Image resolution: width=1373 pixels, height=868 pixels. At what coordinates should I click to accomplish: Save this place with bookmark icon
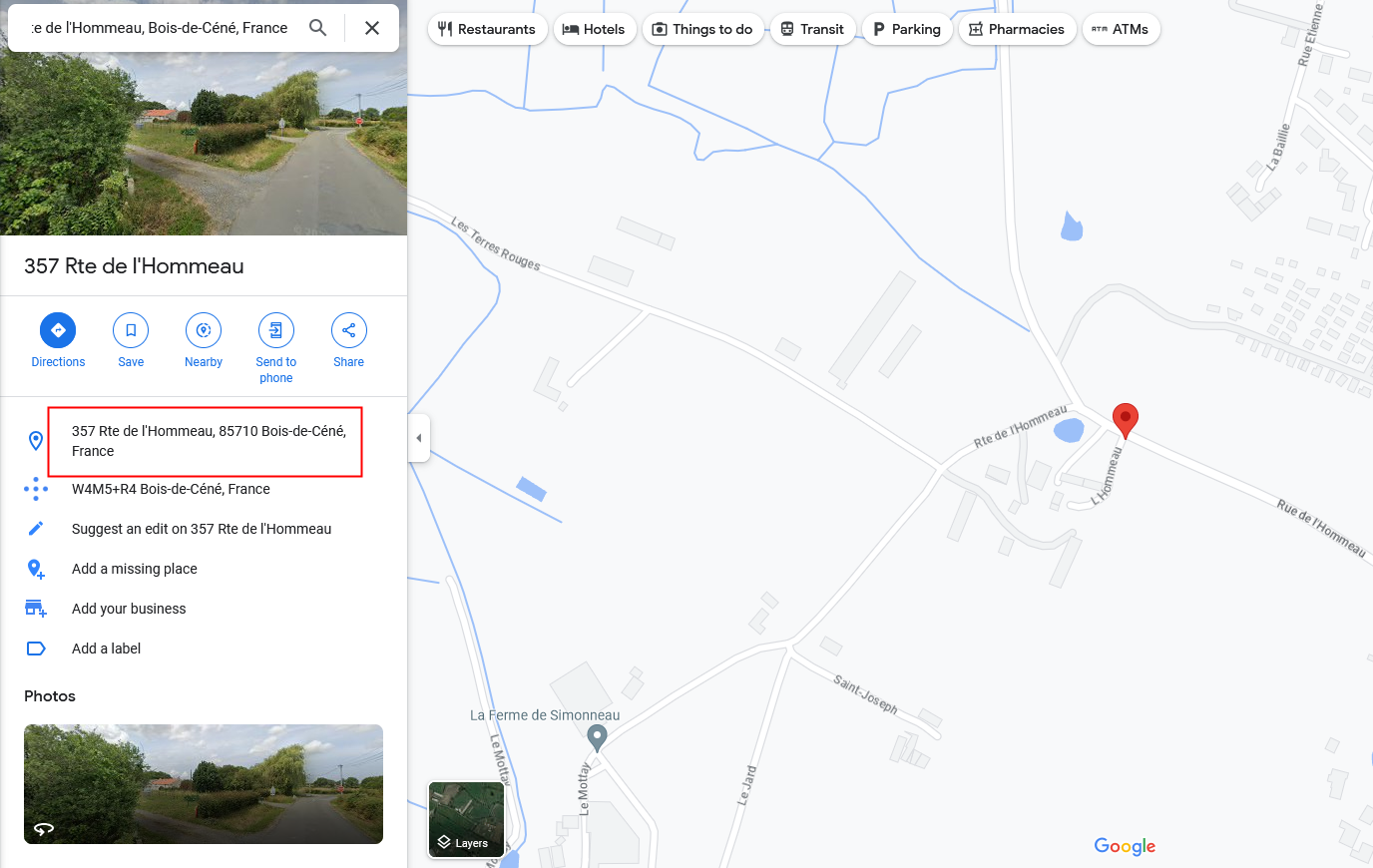click(131, 330)
